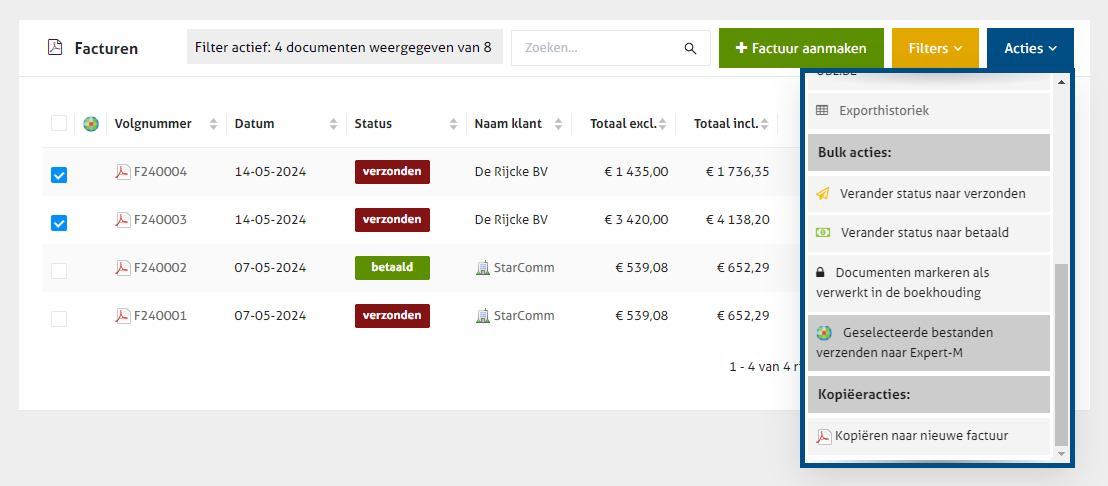Screen dimensions: 1108x486
Task: Click the 'Factuur aanmaken' button
Action: tap(800, 48)
